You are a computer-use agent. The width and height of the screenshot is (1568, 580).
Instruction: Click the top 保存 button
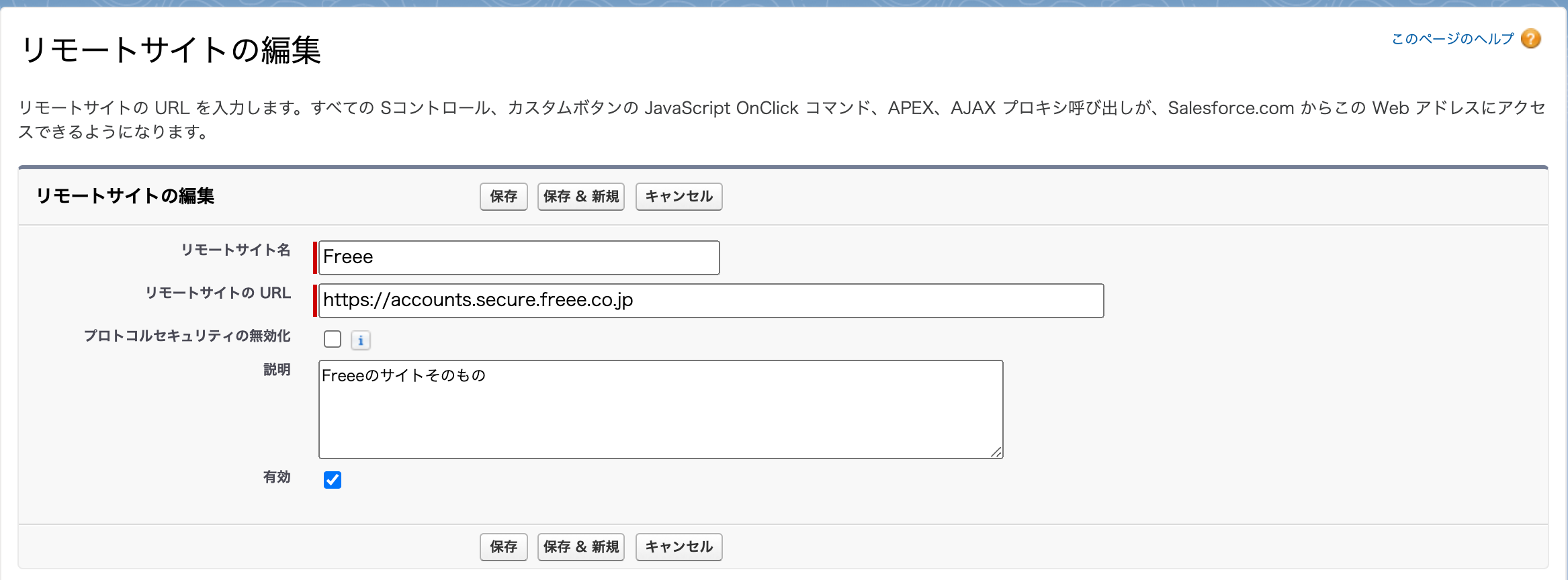[x=504, y=197]
